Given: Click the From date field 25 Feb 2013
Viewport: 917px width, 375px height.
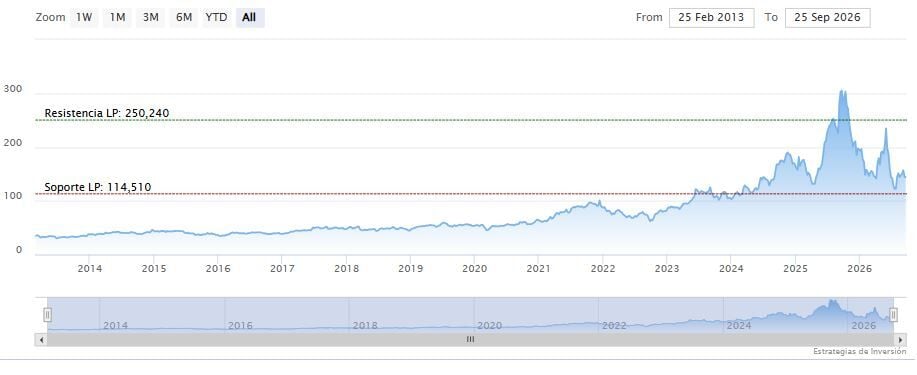Looking at the screenshot, I should (x=711, y=18).
